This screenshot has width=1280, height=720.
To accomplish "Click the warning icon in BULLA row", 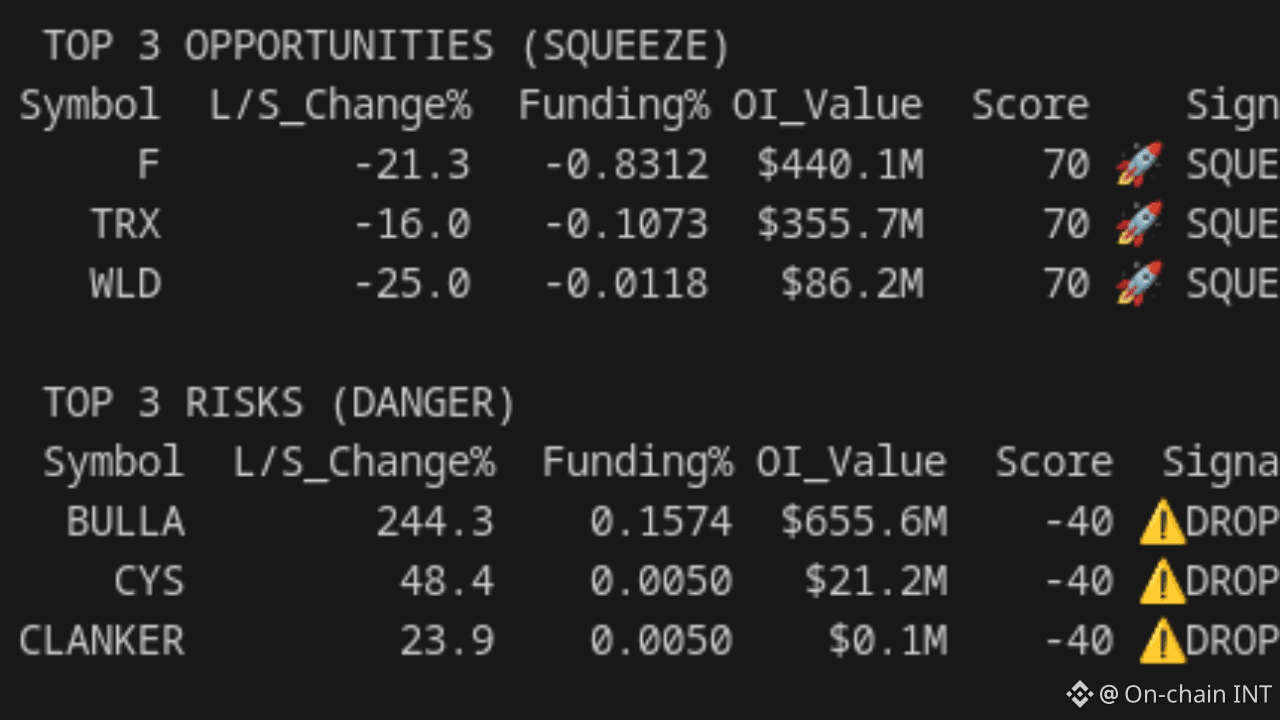I will point(1161,522).
